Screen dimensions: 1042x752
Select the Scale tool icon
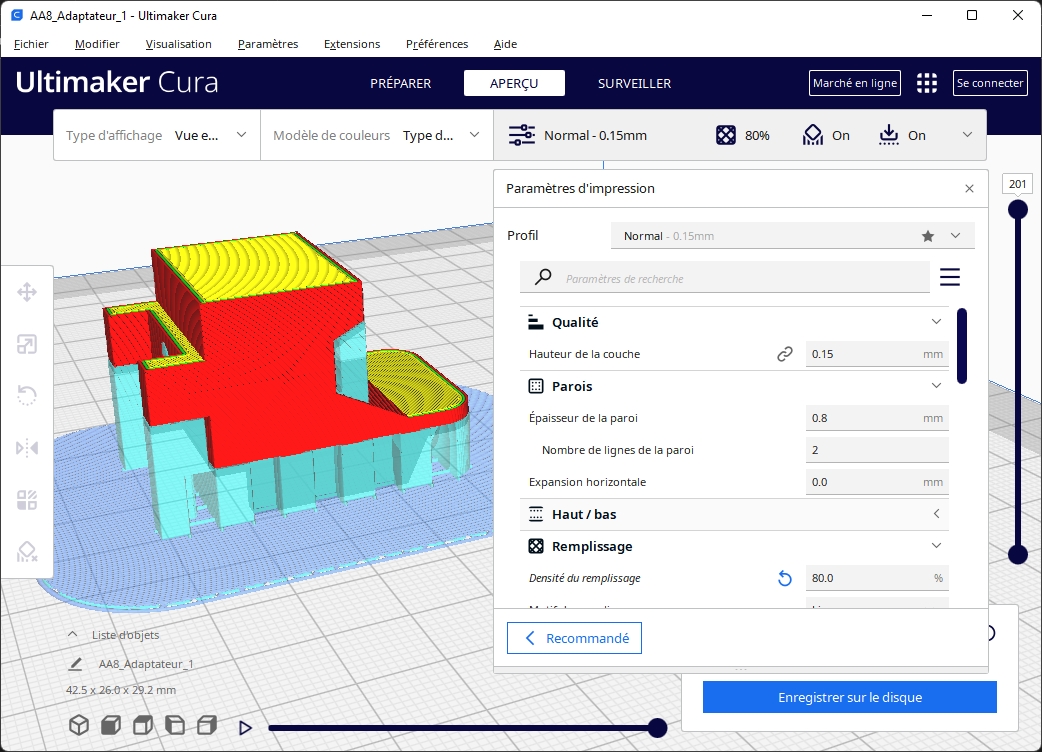[27, 345]
